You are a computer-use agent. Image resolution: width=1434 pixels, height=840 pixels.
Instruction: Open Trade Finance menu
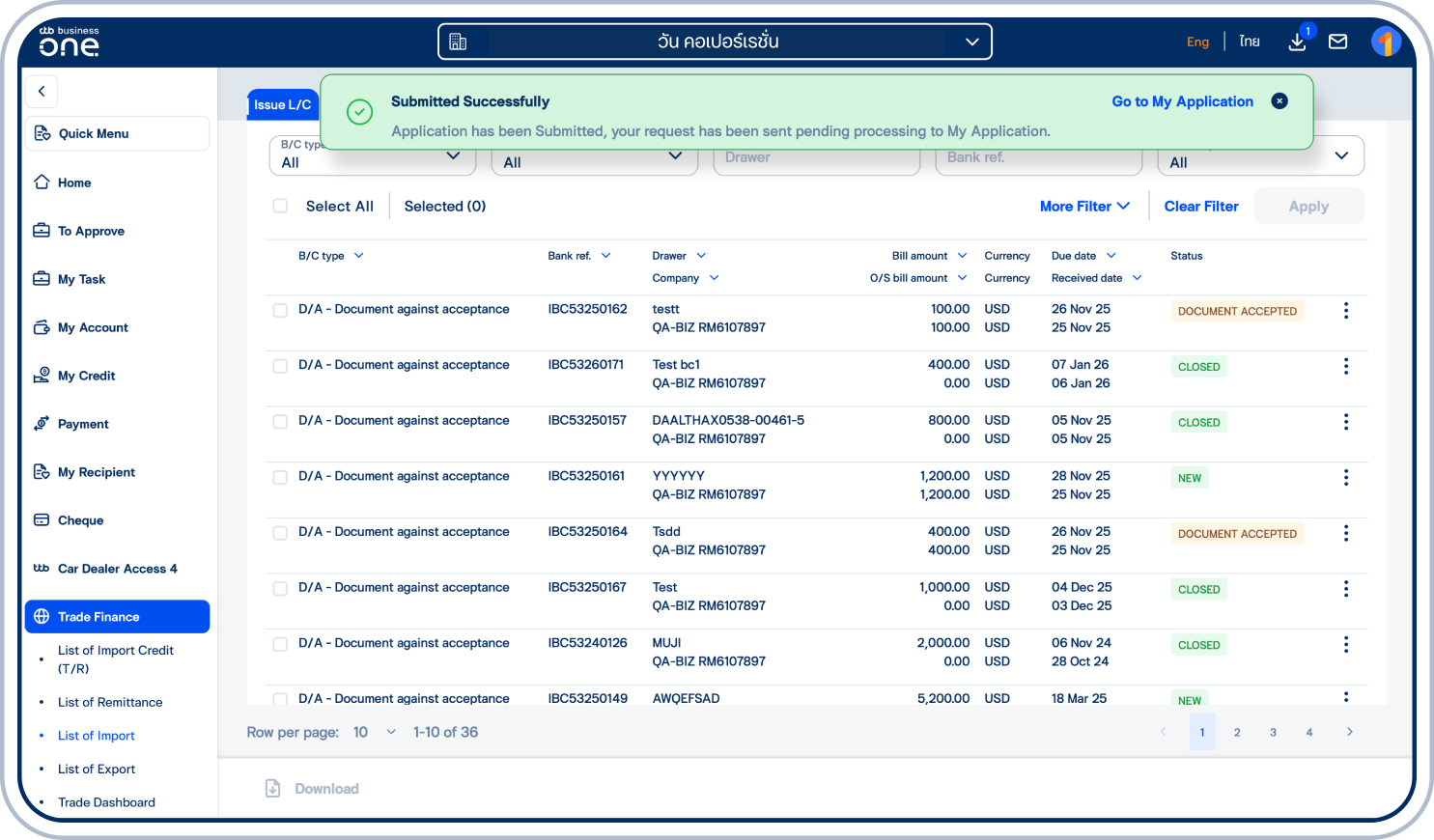click(x=117, y=617)
